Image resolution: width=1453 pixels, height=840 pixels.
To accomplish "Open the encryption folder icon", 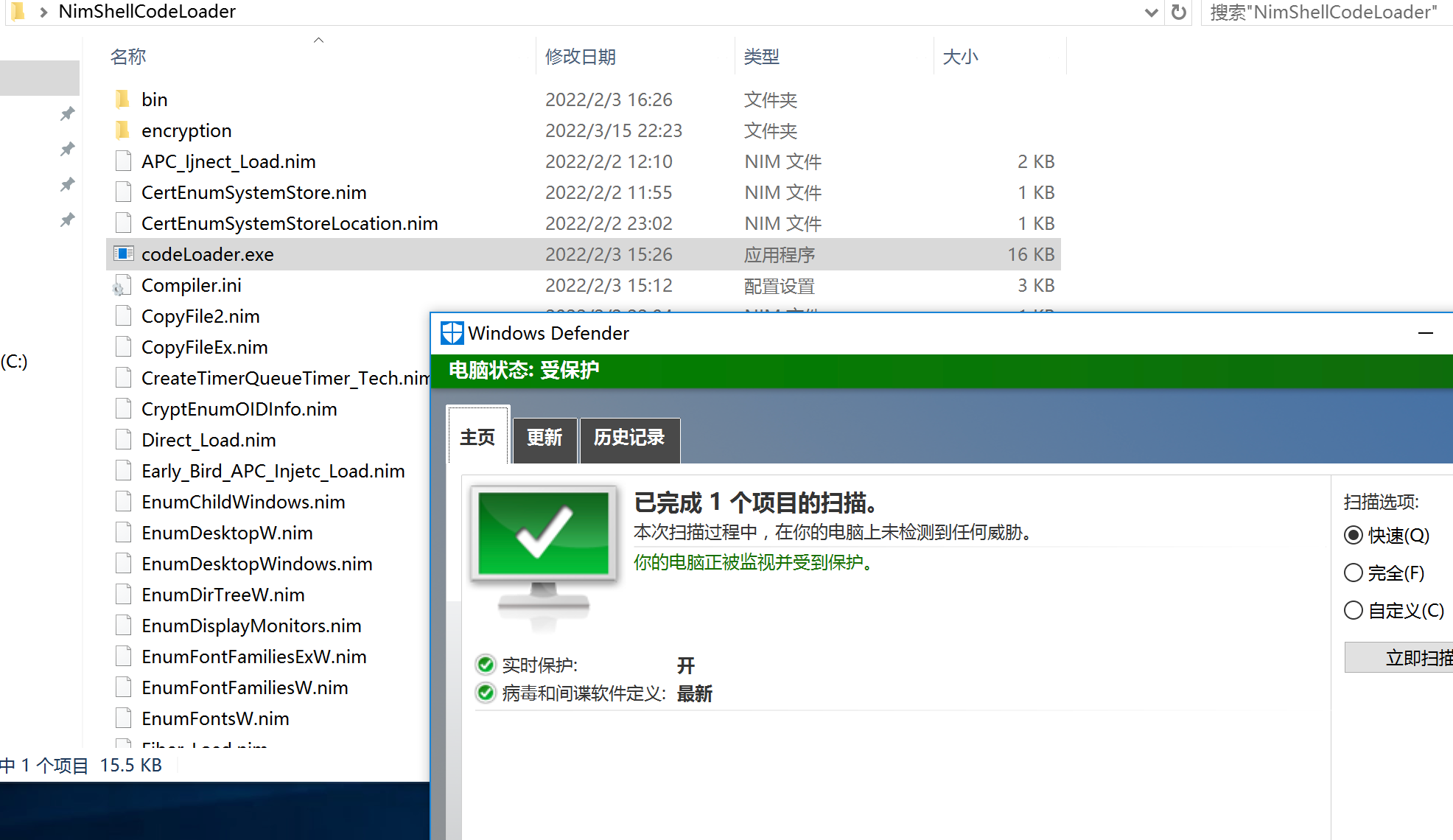I will 122,130.
